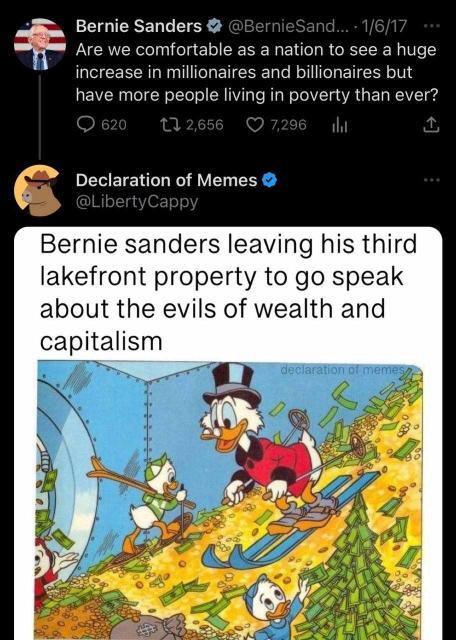Click Declaration of Memes blue verified badge
The width and height of the screenshot is (456, 640).
coord(269,180)
